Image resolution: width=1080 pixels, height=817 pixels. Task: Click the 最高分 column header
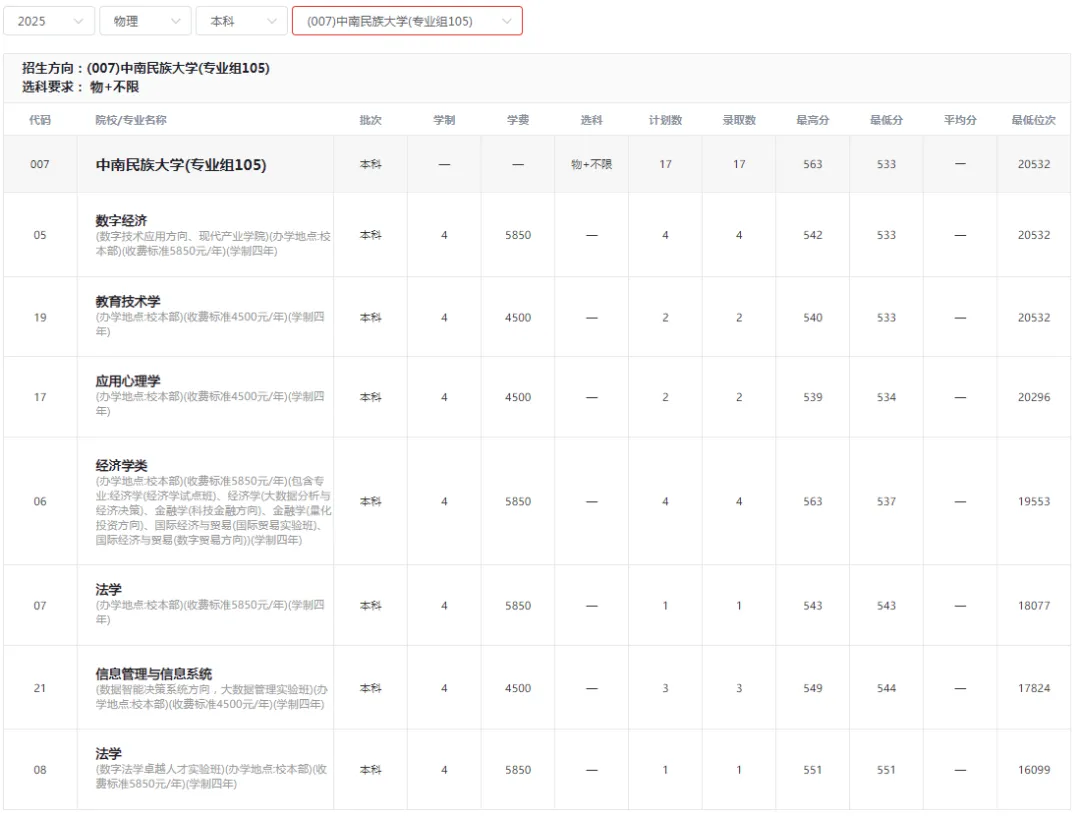click(x=813, y=120)
